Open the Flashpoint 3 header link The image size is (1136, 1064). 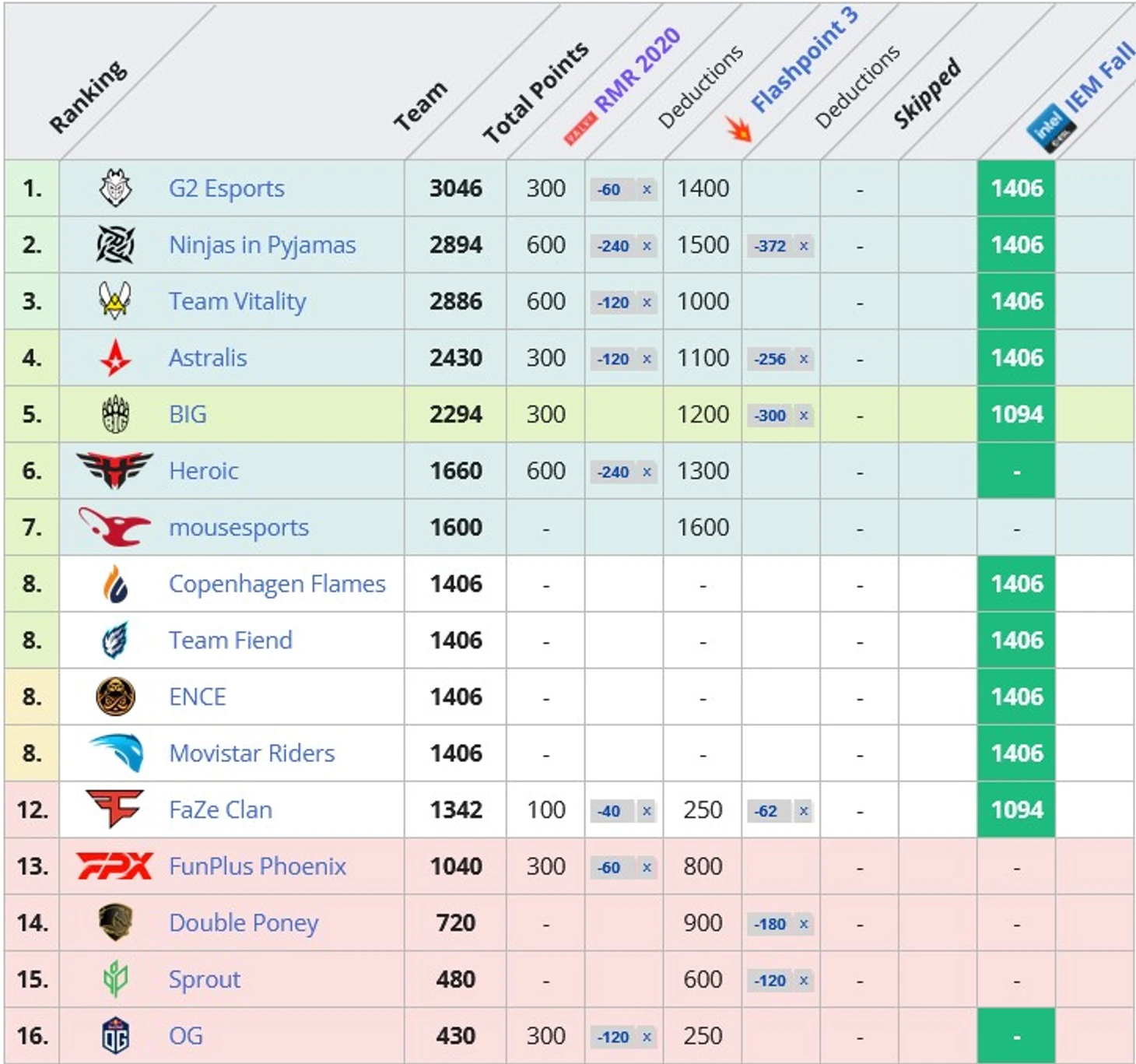[x=805, y=59]
